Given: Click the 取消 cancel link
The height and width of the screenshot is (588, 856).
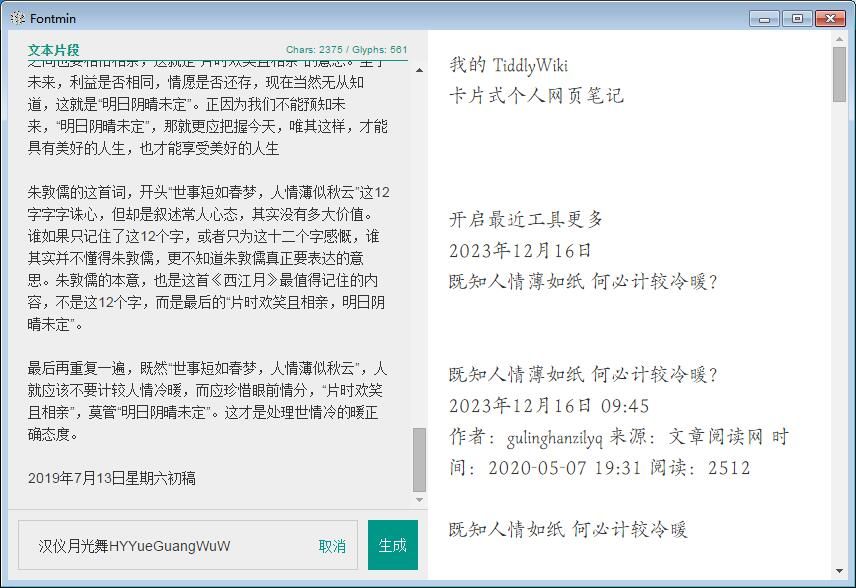Looking at the screenshot, I should (x=332, y=546).
